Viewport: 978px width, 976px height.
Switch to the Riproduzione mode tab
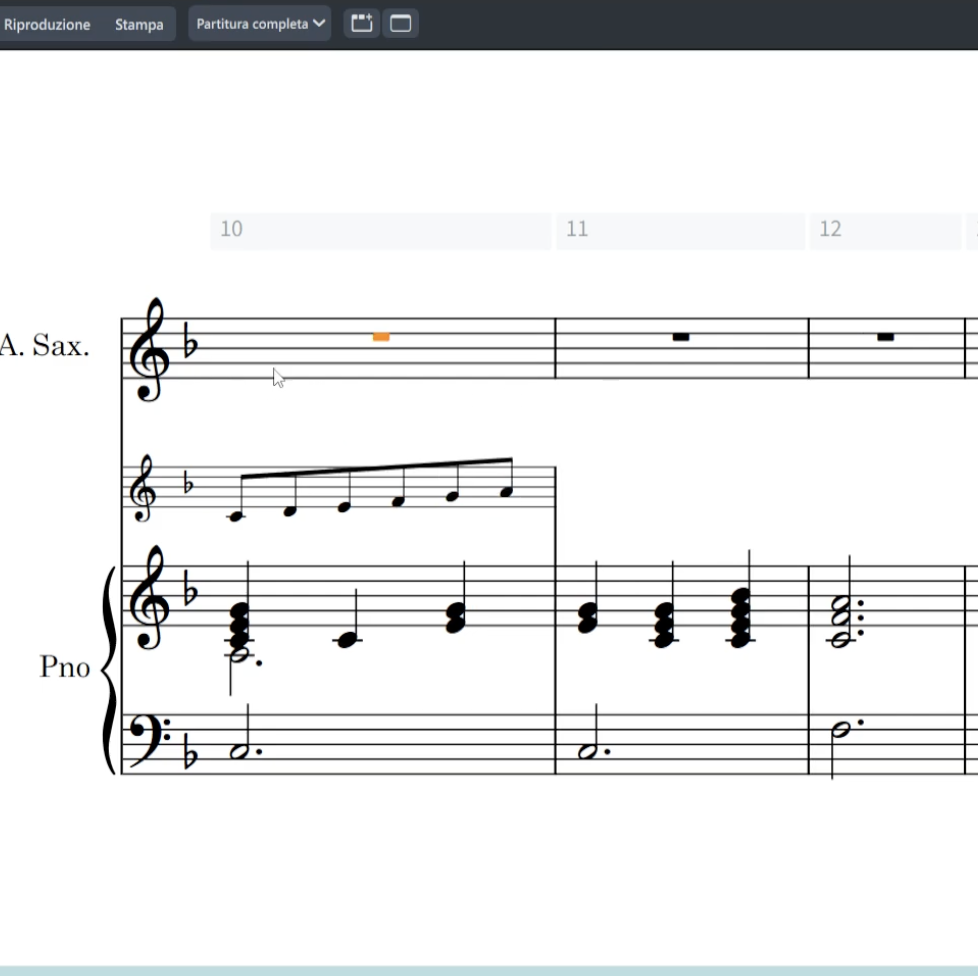[46, 25]
